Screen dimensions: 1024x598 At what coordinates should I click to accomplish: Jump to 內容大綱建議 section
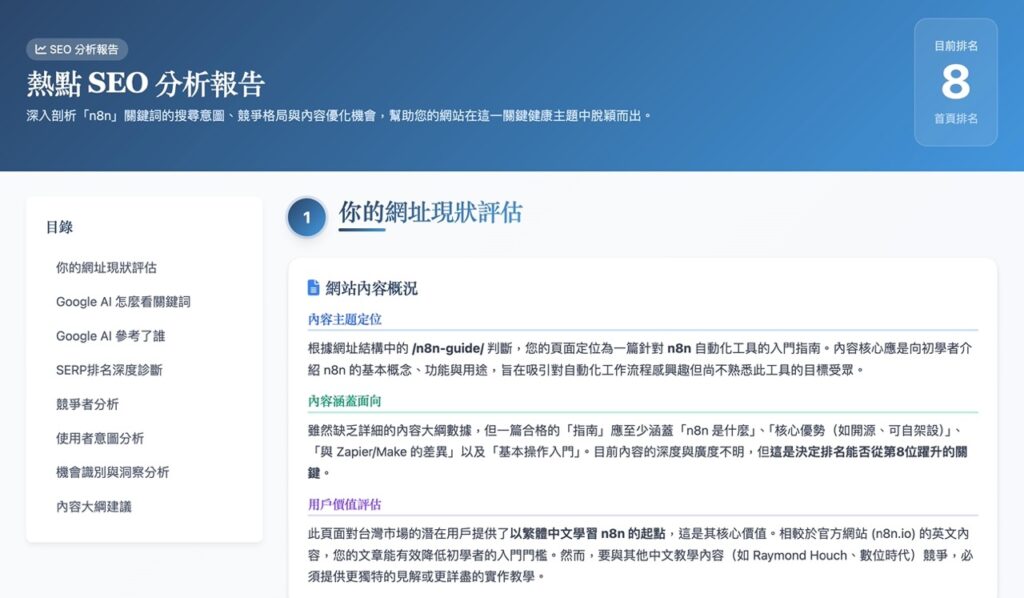coord(93,506)
